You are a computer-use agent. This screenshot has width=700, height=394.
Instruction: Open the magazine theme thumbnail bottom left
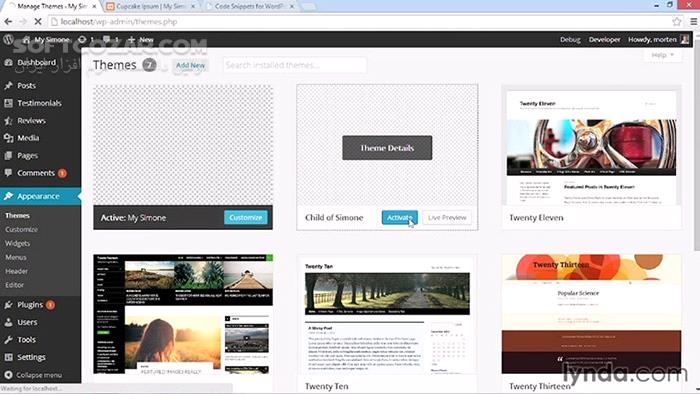(183, 314)
